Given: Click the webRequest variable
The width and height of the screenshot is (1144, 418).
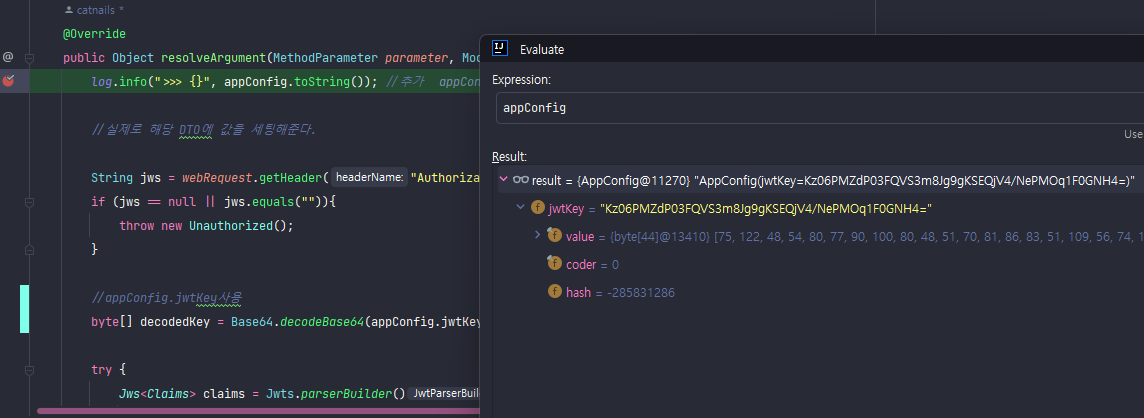Looking at the screenshot, I should coord(217,177).
